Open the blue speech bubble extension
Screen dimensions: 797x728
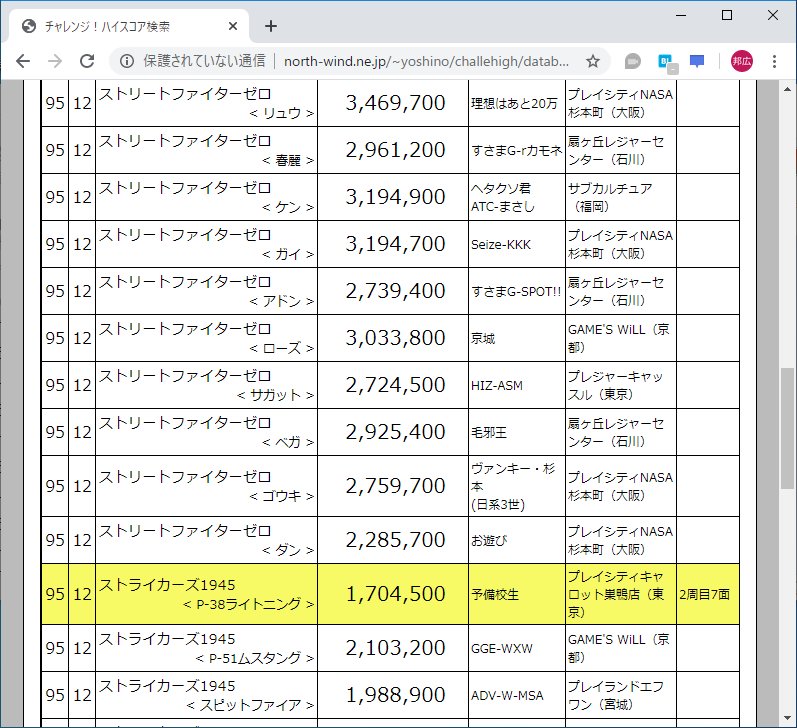coord(697,62)
